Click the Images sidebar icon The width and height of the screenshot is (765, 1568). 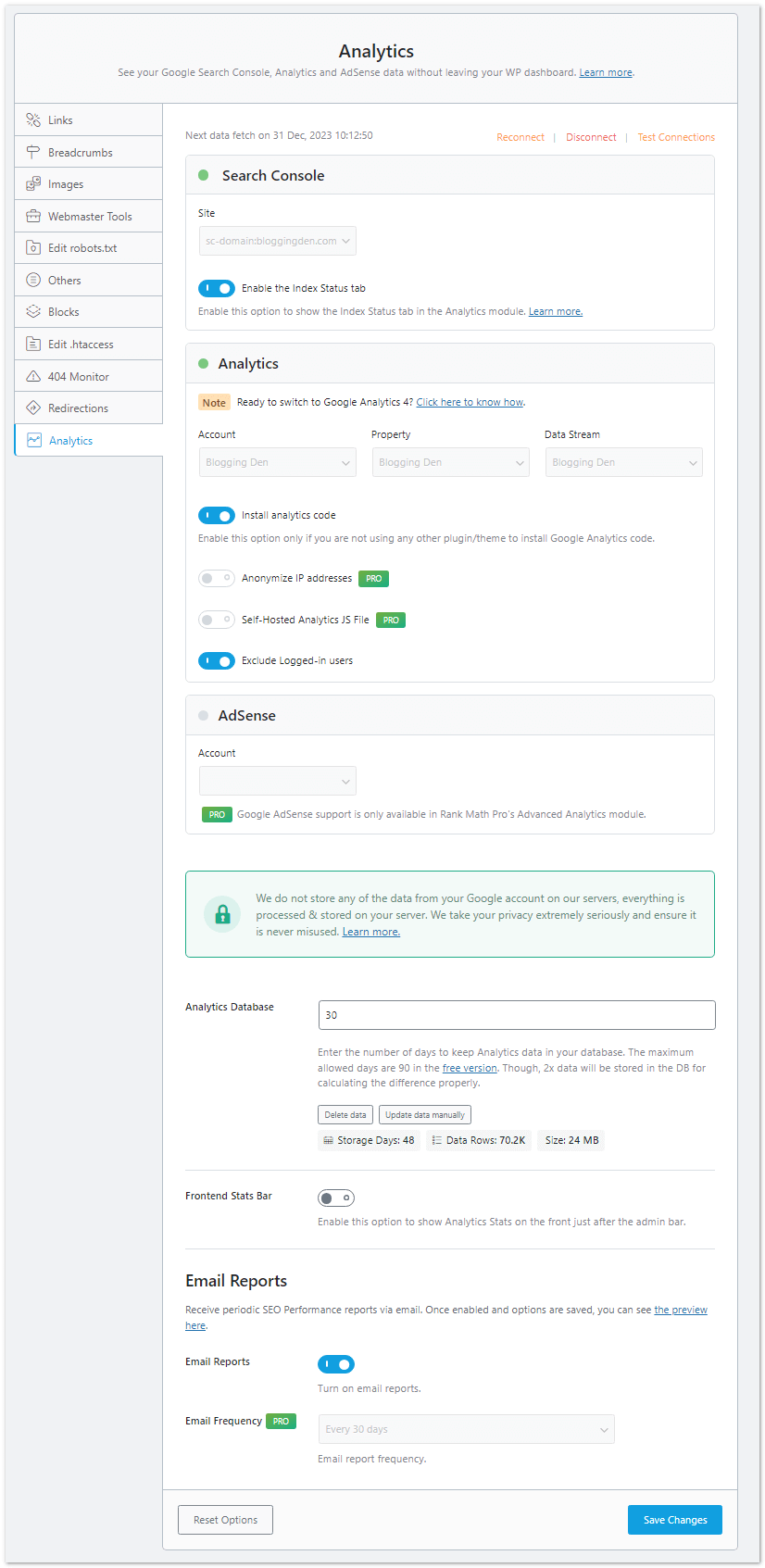click(x=33, y=184)
